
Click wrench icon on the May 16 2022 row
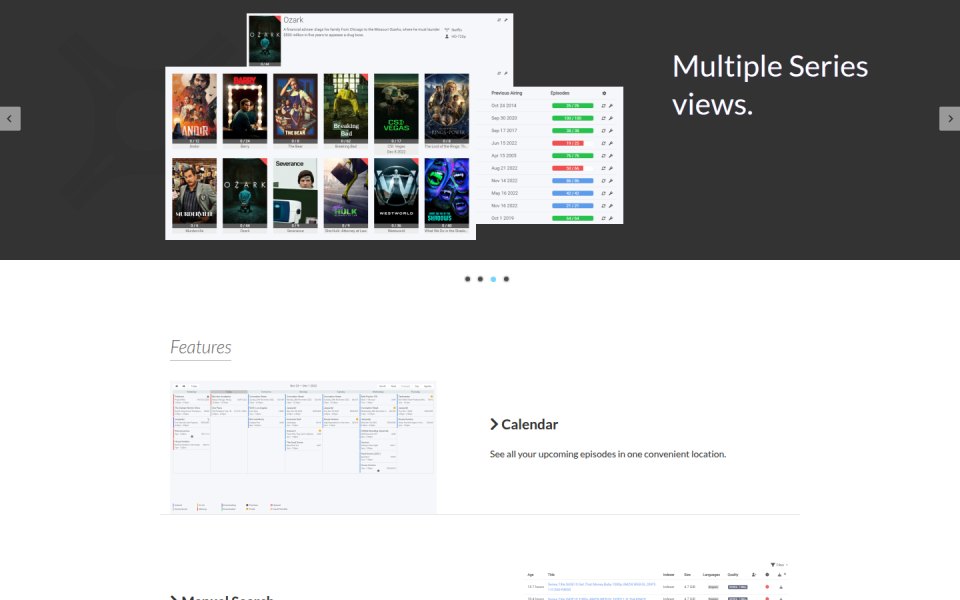(x=610, y=193)
